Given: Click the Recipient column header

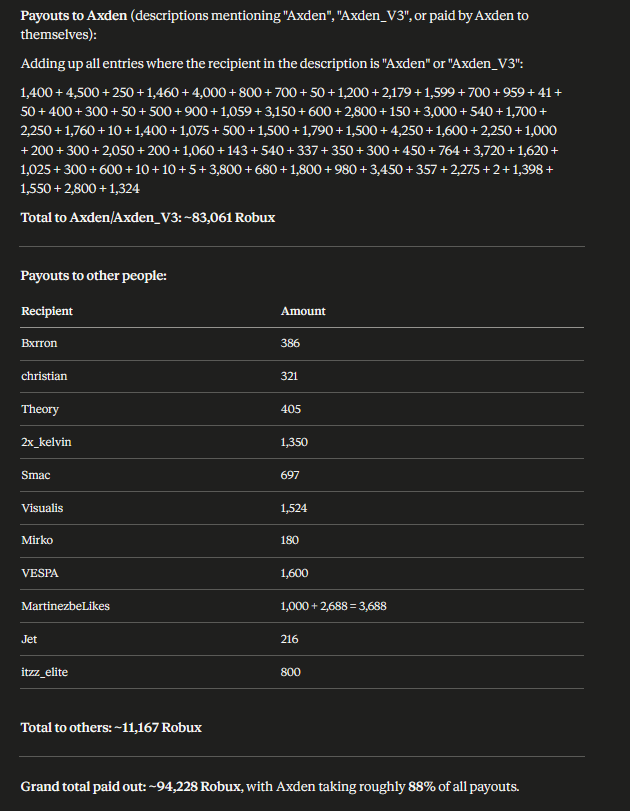Looking at the screenshot, I should (x=47, y=311).
